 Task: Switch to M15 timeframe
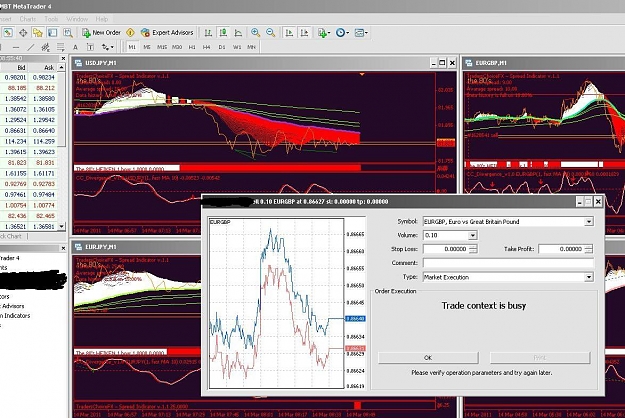[x=162, y=47]
